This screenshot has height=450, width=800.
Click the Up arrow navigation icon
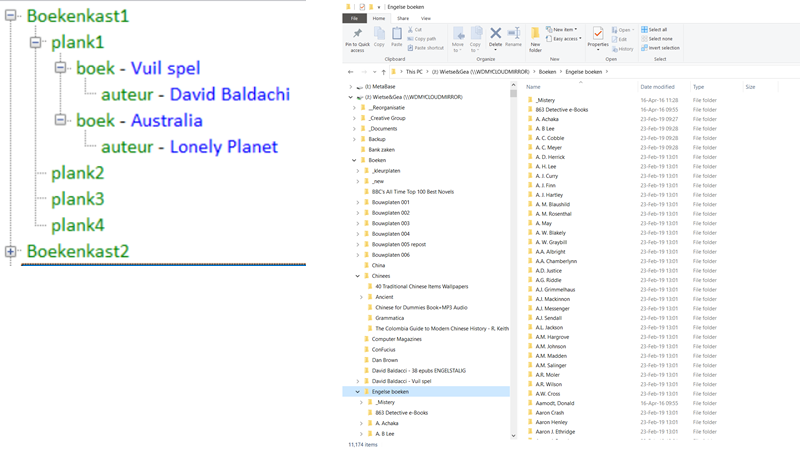(384, 72)
